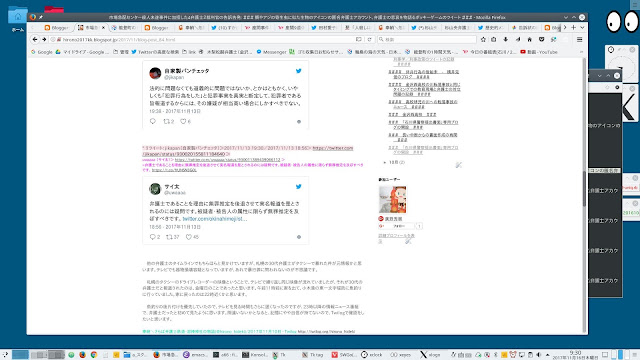Viewport: 640px width, 360px height.
Task: Click the 廣野秀樹 profile image
Action: (x=393, y=200)
